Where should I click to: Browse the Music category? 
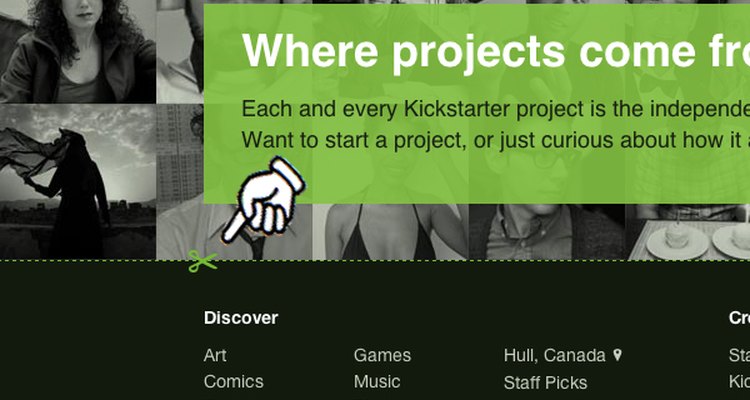point(377,382)
